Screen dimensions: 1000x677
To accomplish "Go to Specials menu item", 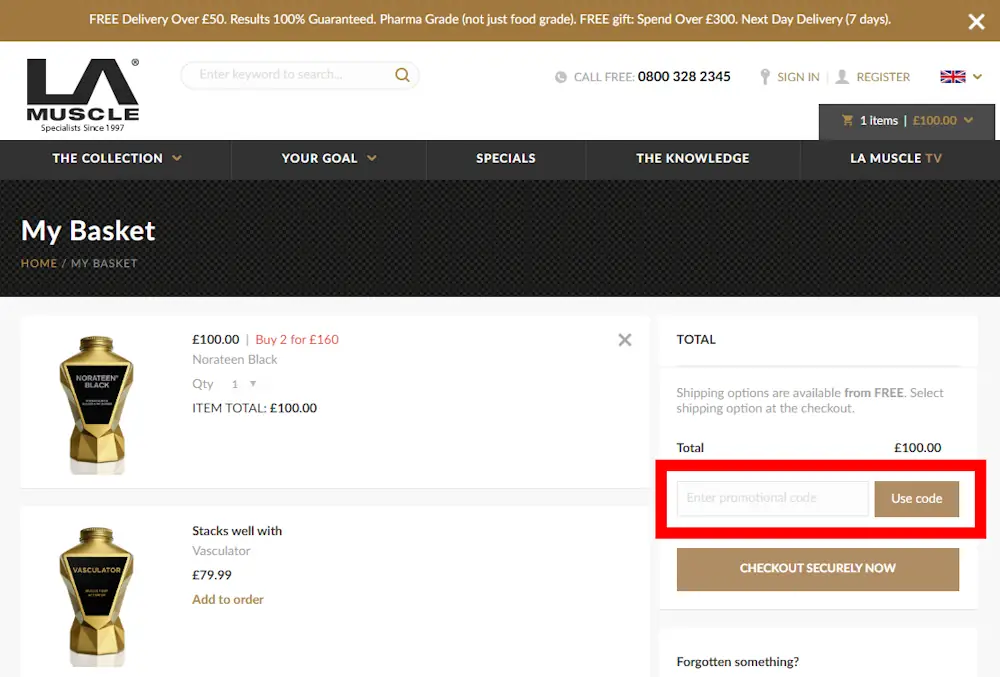I will [506, 158].
